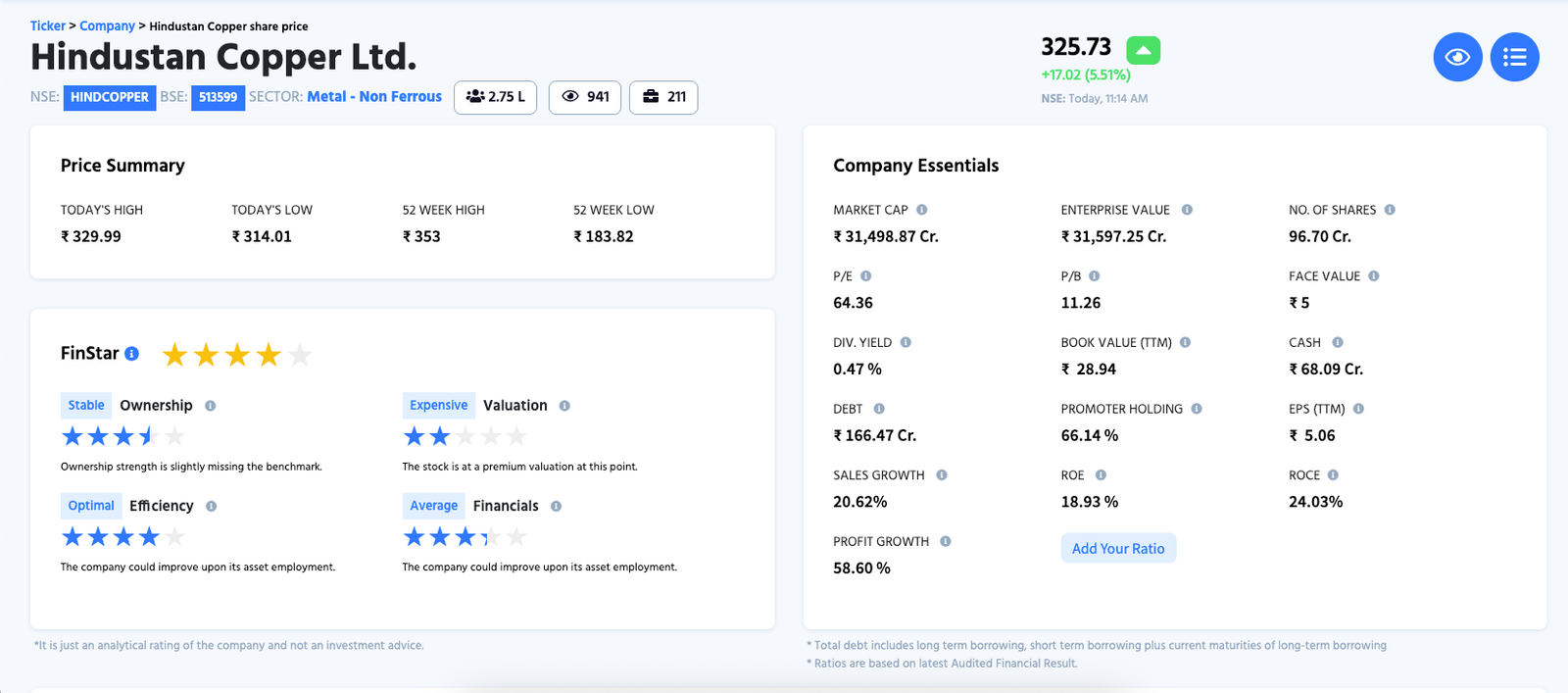
Task: Go to Ticker breadcrumb link
Action: coord(48,26)
